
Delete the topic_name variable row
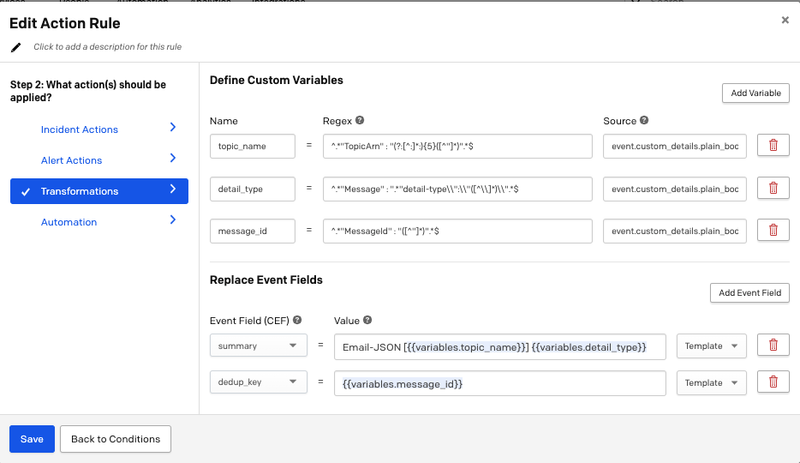[772, 147]
